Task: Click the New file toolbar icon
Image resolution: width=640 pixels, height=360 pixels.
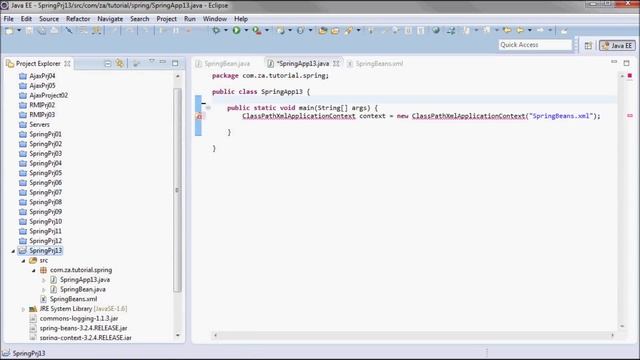Action: pyautogui.click(x=9, y=30)
